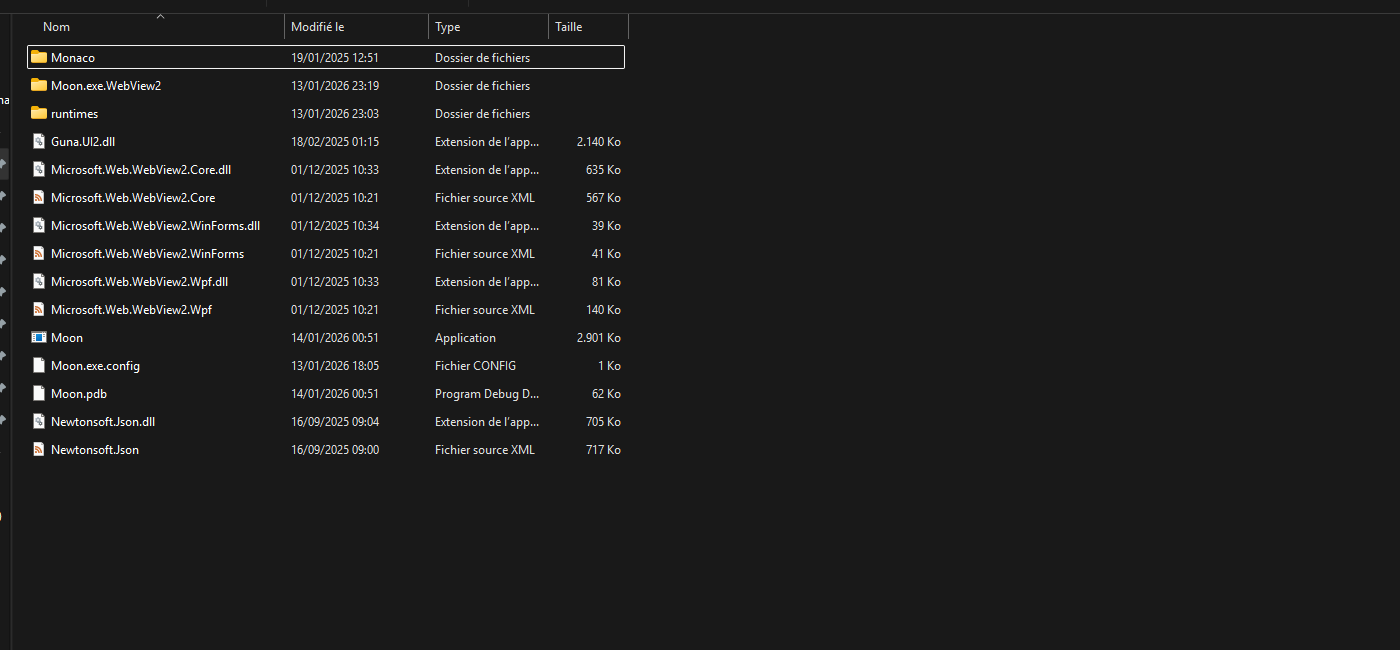This screenshot has width=1400, height=650.
Task: Click the Moon.exe.config file icon
Action: tap(39, 365)
